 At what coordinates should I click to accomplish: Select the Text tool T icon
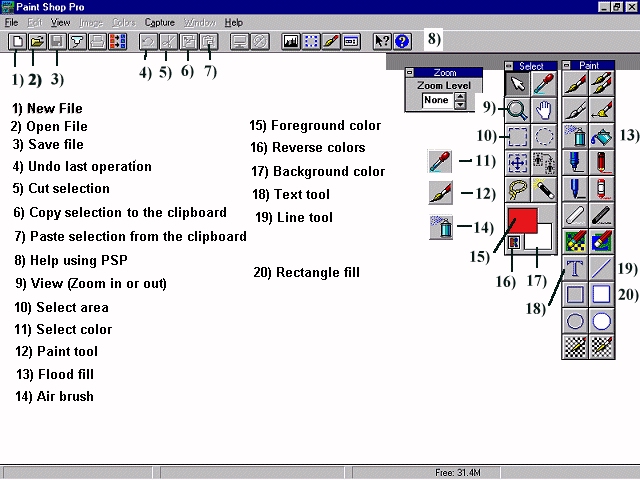point(575,268)
